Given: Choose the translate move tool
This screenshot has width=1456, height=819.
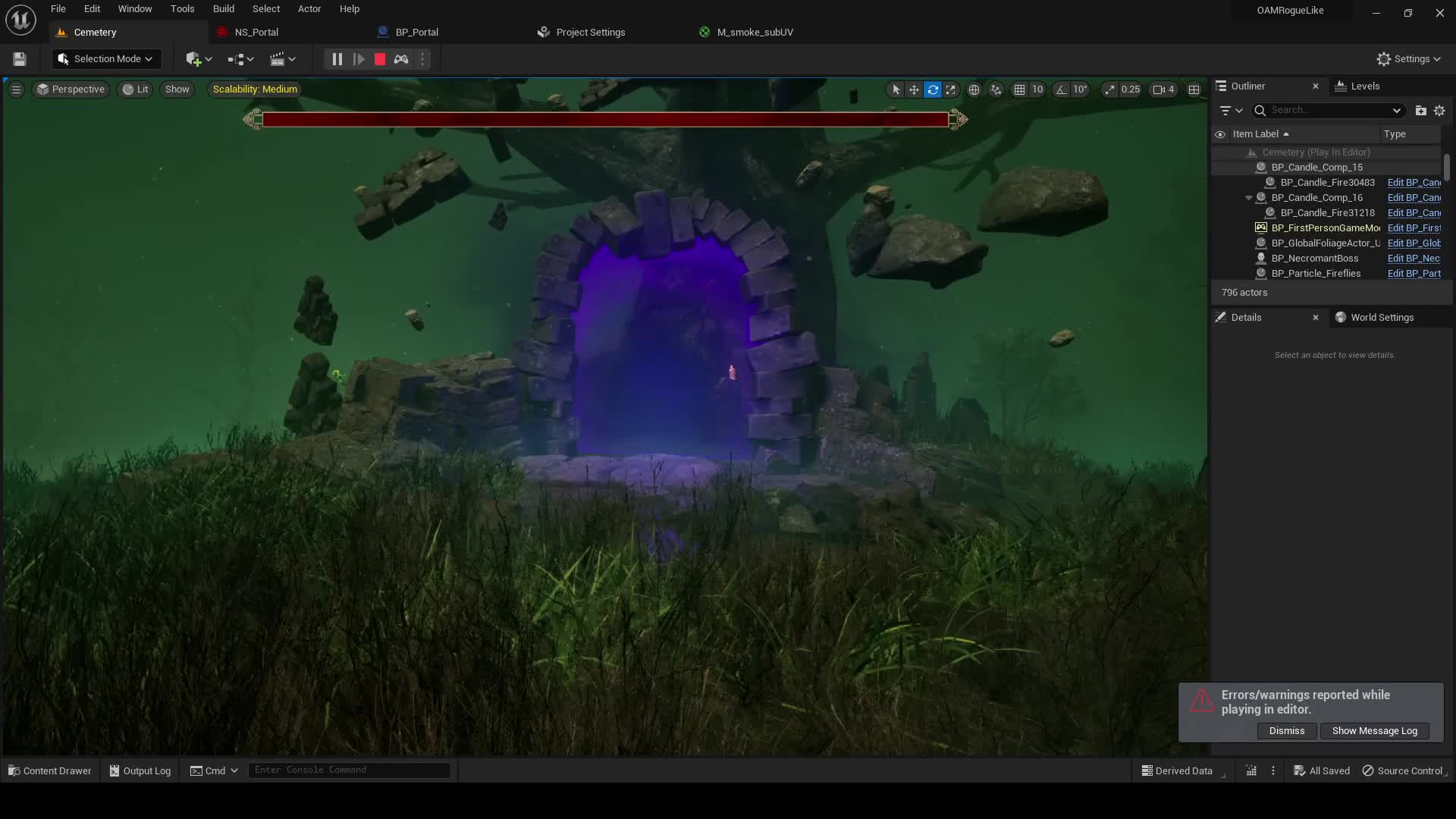Looking at the screenshot, I should point(914,89).
